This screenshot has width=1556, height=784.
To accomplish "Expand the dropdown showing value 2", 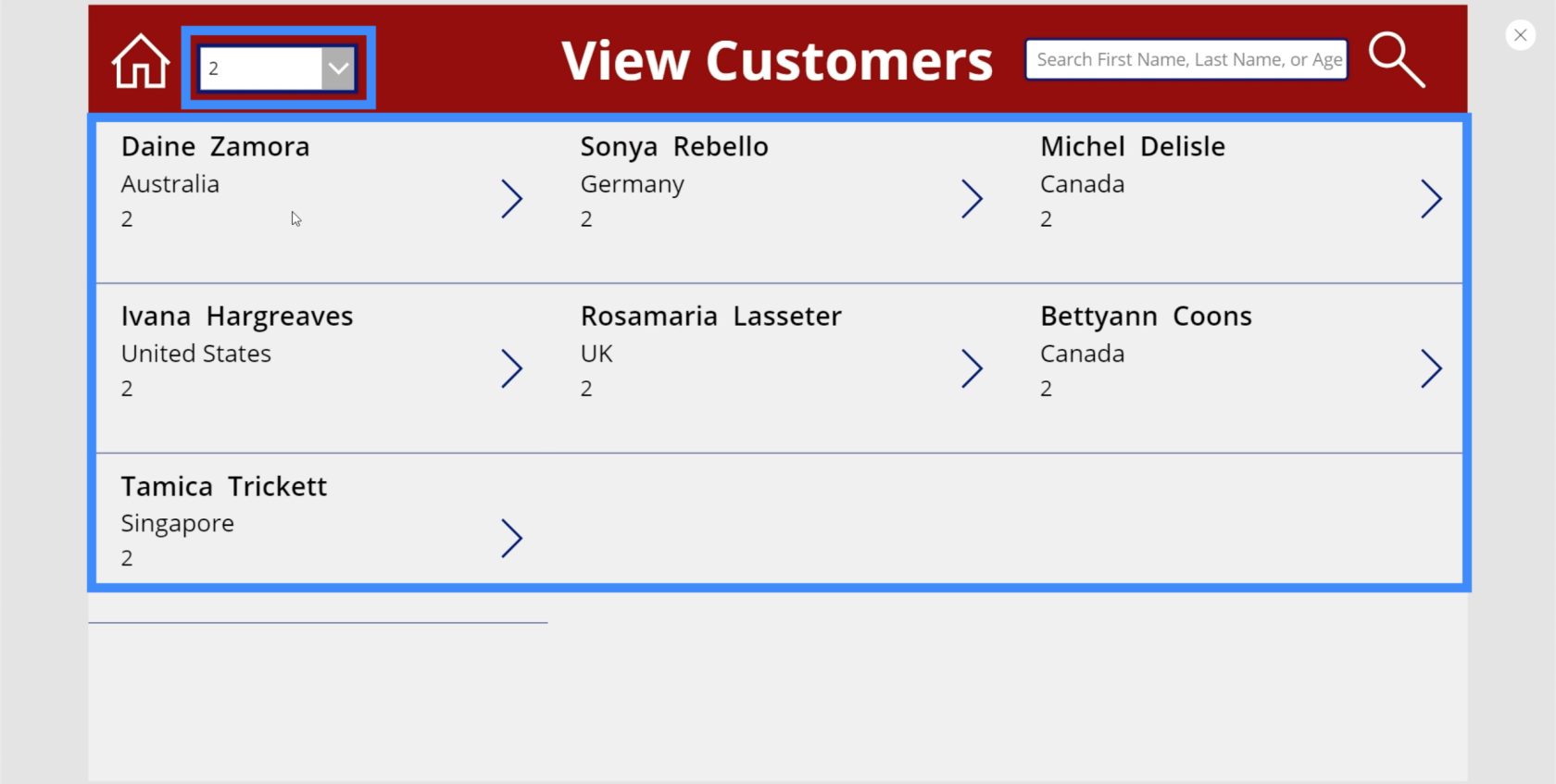I will (x=339, y=68).
